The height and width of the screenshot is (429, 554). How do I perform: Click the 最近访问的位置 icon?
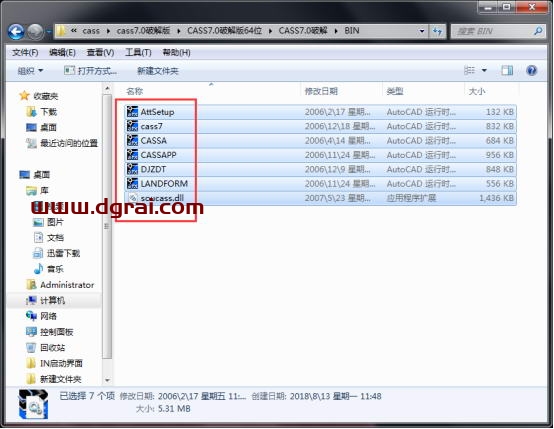point(31,143)
